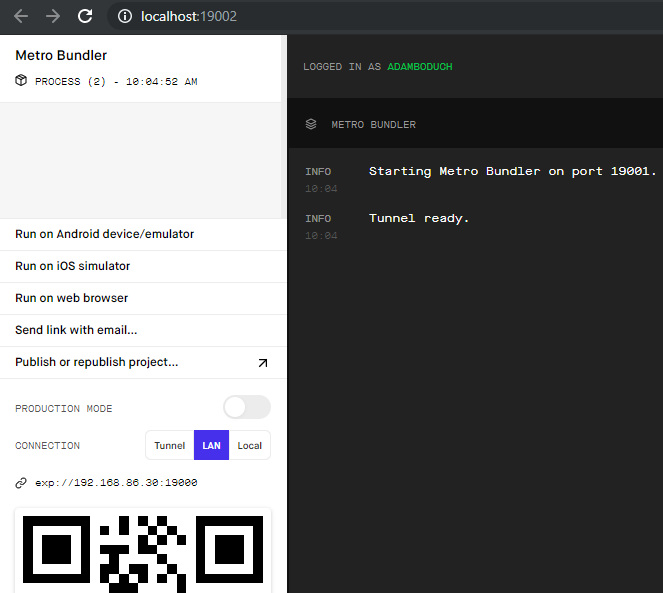Image resolution: width=663 pixels, height=593 pixels.
Task: Enable the Production Mode toggle
Action: click(x=246, y=407)
